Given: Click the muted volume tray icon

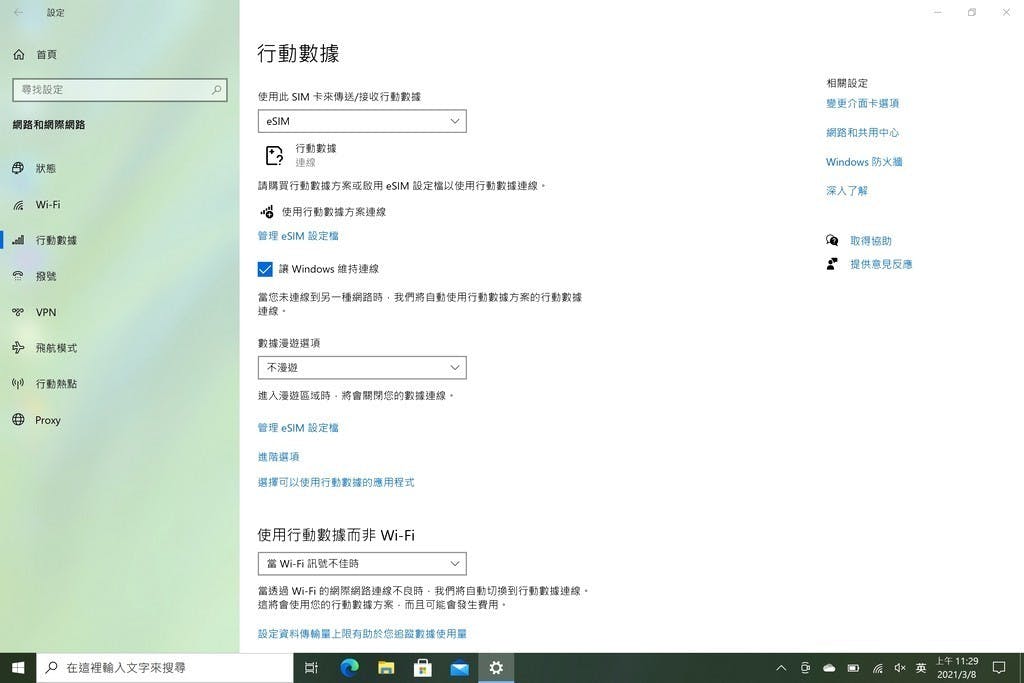Looking at the screenshot, I should (x=900, y=667).
